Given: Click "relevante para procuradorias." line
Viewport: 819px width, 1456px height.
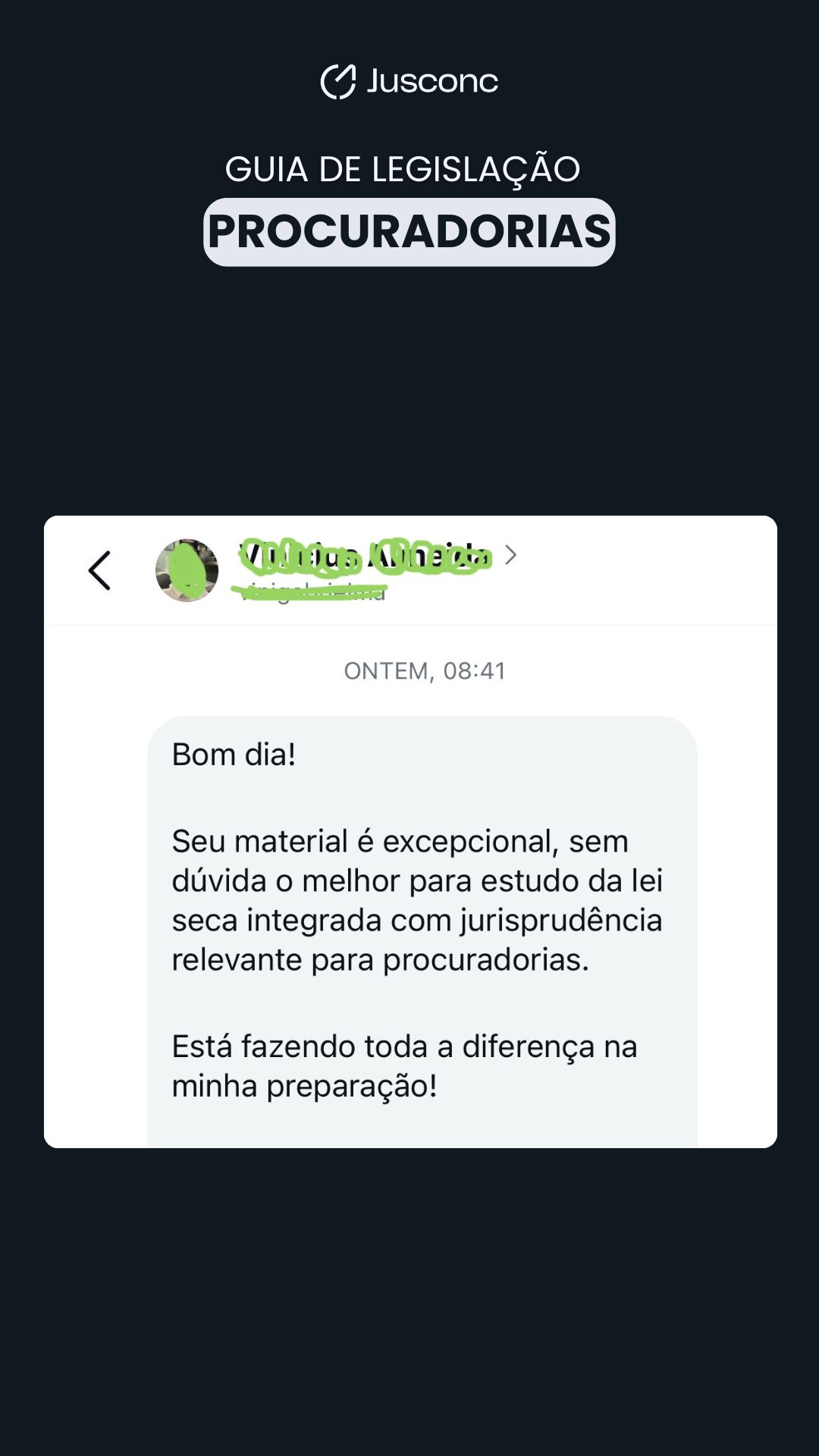Looking at the screenshot, I should 380,959.
